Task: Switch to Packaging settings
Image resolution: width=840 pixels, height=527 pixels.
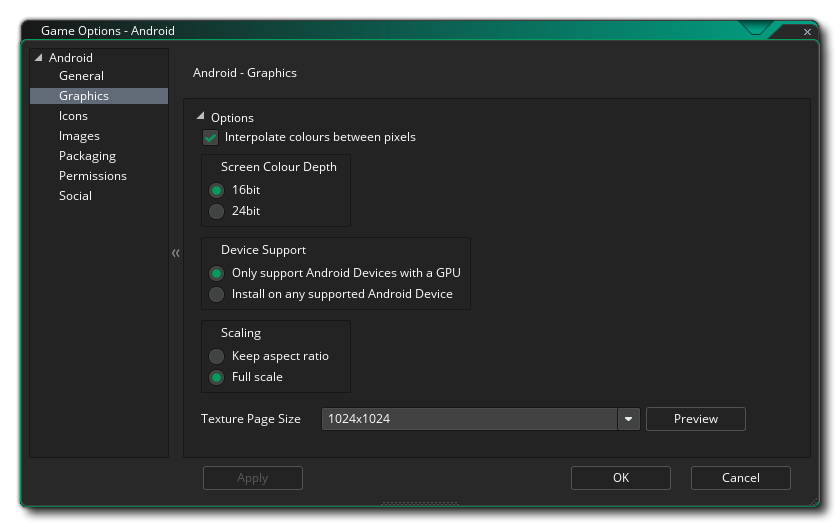Action: (87, 156)
